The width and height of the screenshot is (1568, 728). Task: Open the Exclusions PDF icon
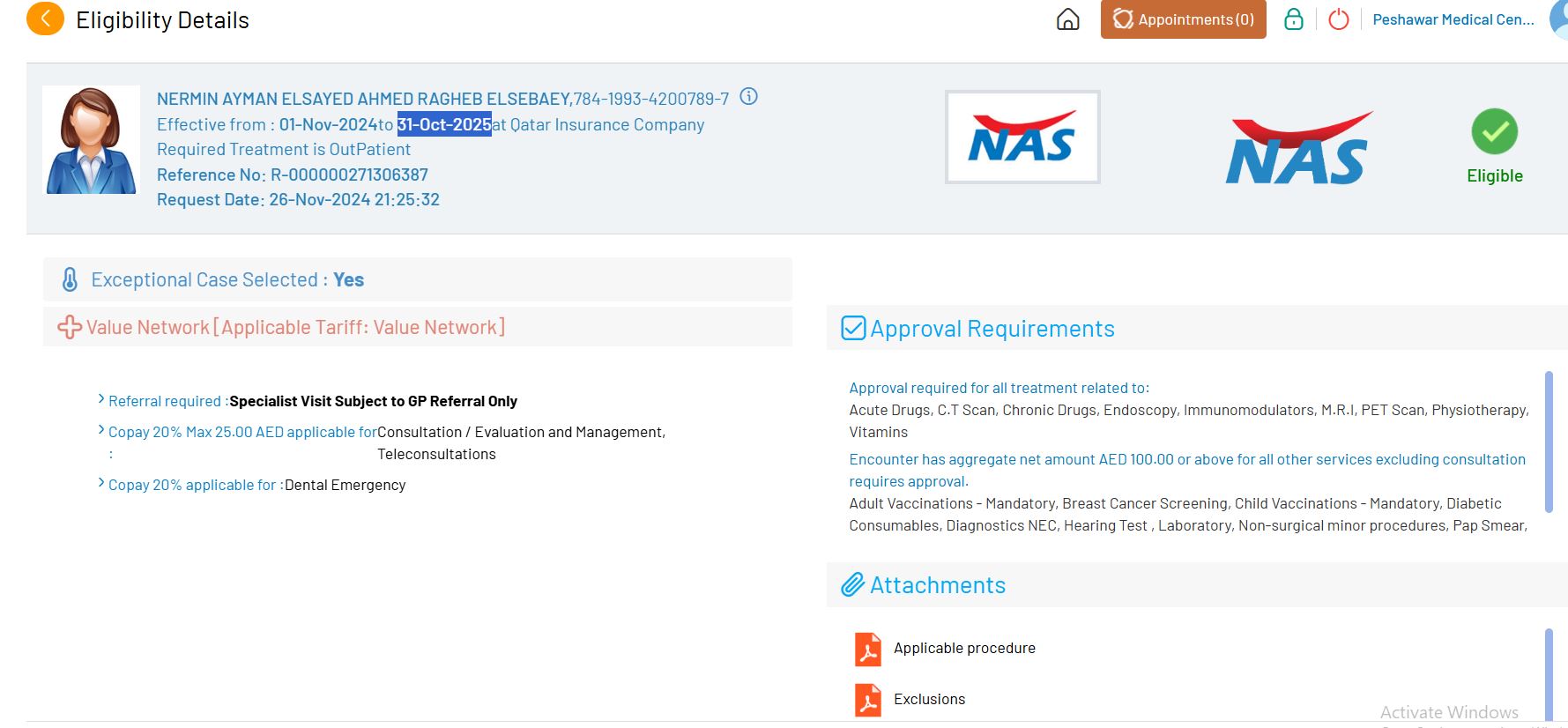(868, 701)
